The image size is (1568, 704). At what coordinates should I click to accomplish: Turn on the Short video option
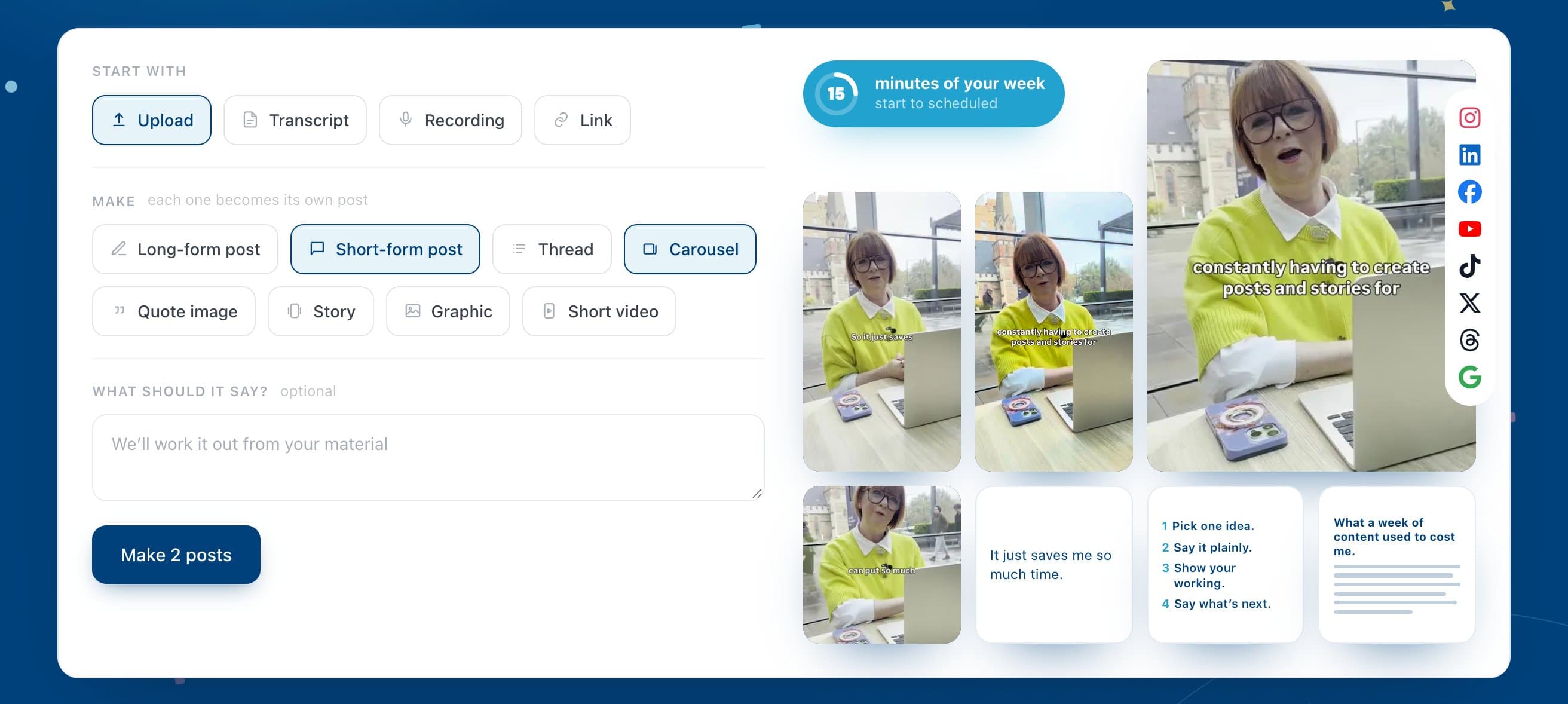click(599, 311)
